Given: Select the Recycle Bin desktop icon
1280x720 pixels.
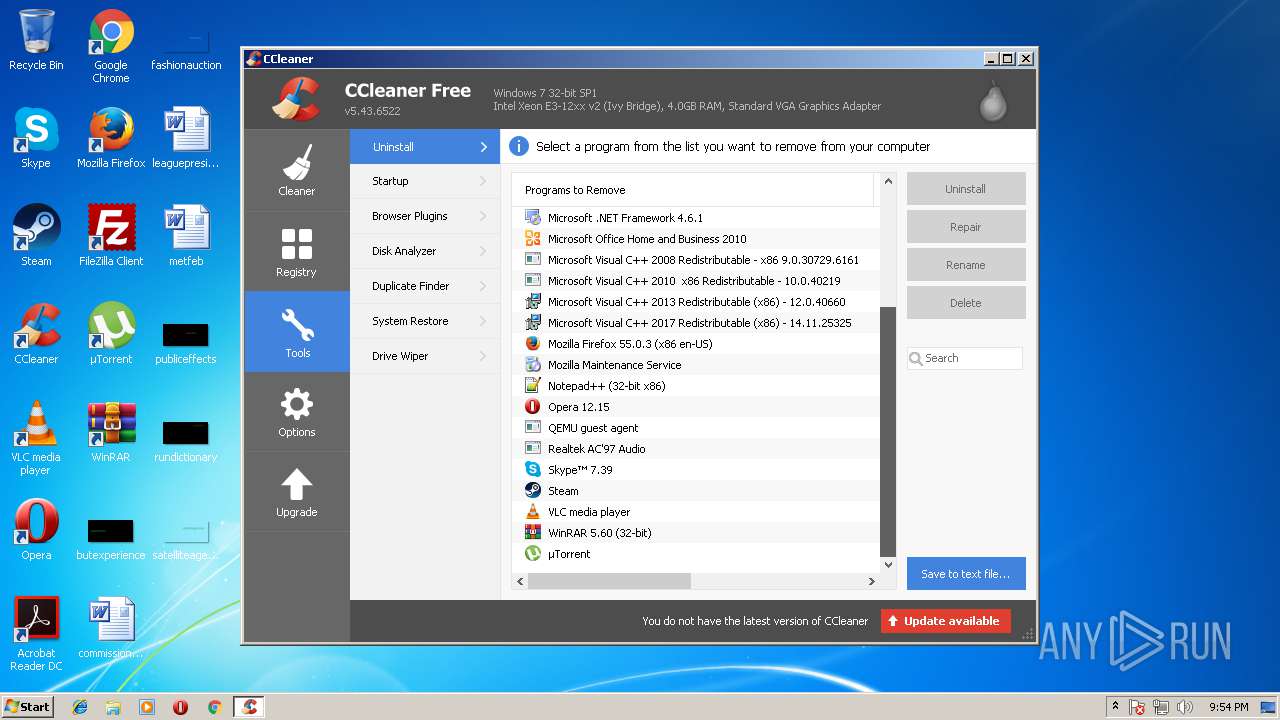Looking at the screenshot, I should click(36, 40).
